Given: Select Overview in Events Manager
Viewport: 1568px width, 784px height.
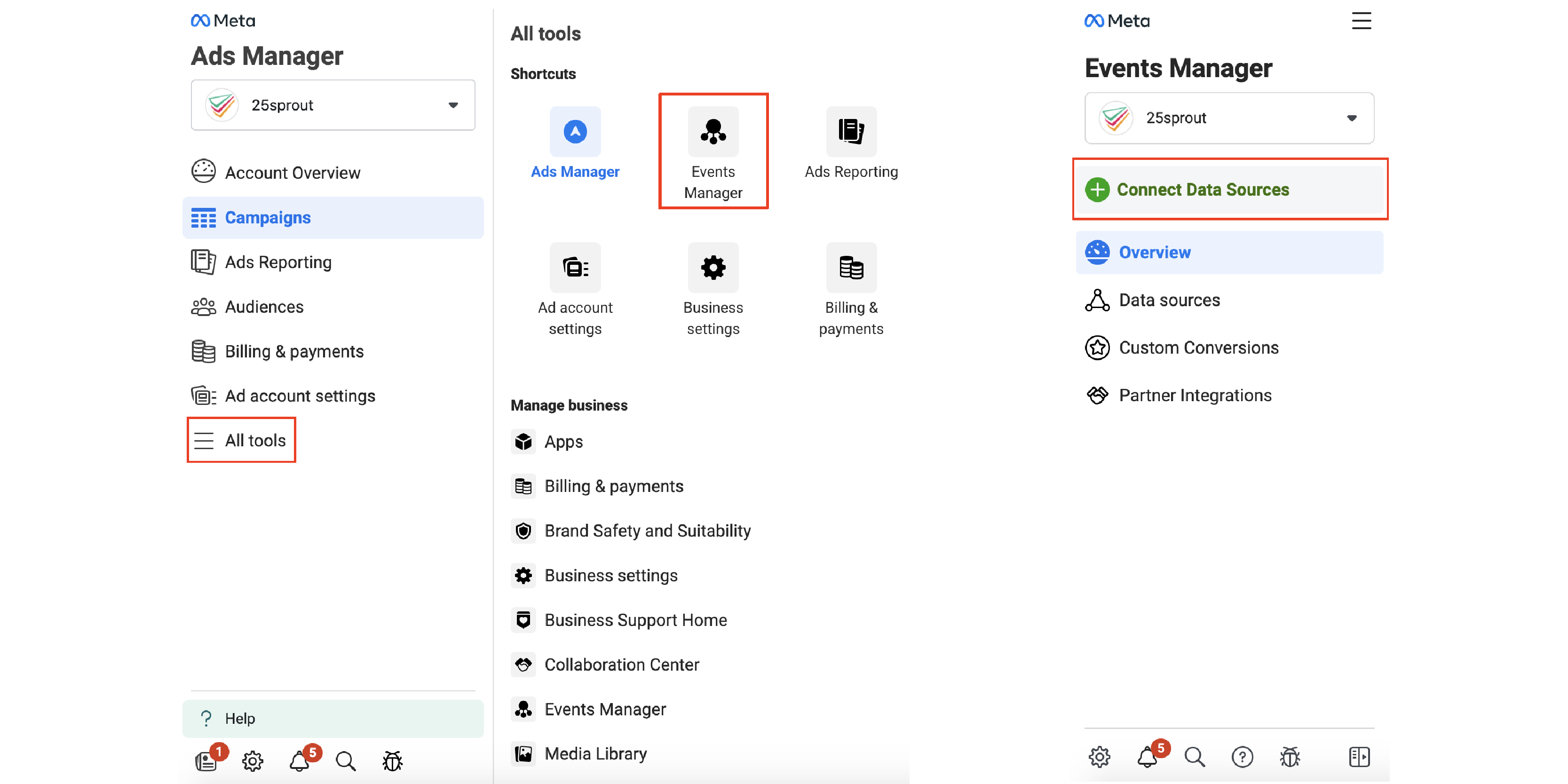Looking at the screenshot, I should pyautogui.click(x=1229, y=252).
